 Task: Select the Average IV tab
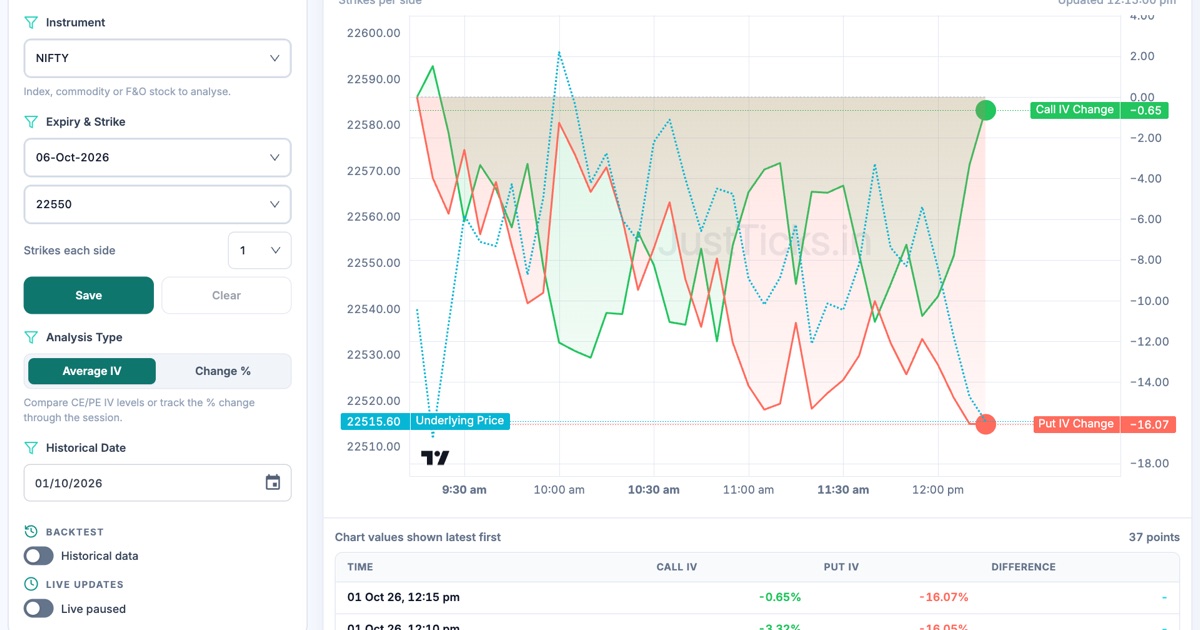[92, 371]
